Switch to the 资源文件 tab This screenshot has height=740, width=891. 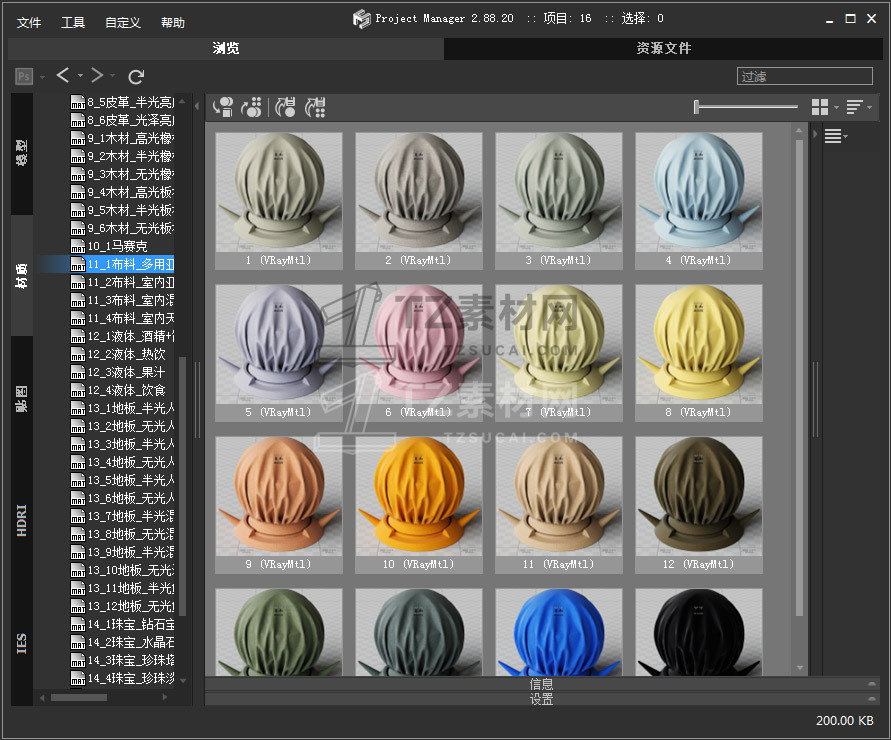click(x=663, y=48)
